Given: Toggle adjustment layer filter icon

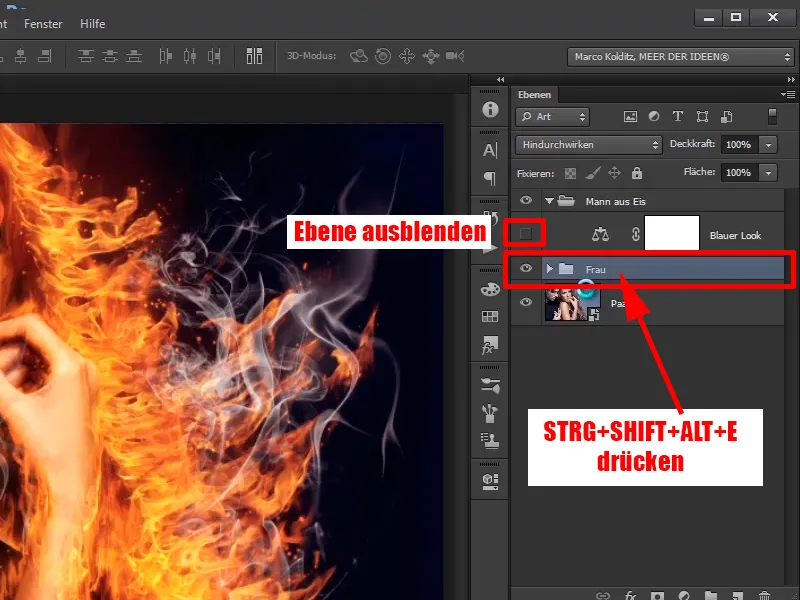Looking at the screenshot, I should 654,116.
